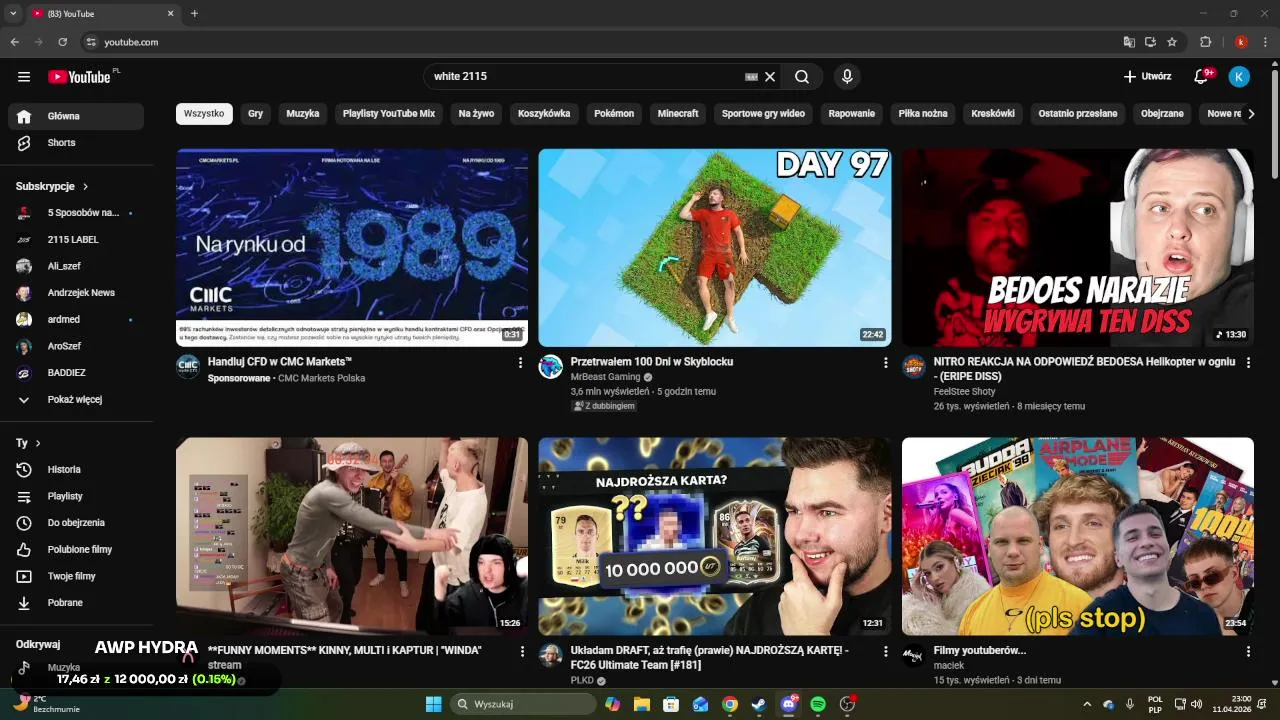
Task: Go to Główna home in sidebar
Action: [x=76, y=116]
